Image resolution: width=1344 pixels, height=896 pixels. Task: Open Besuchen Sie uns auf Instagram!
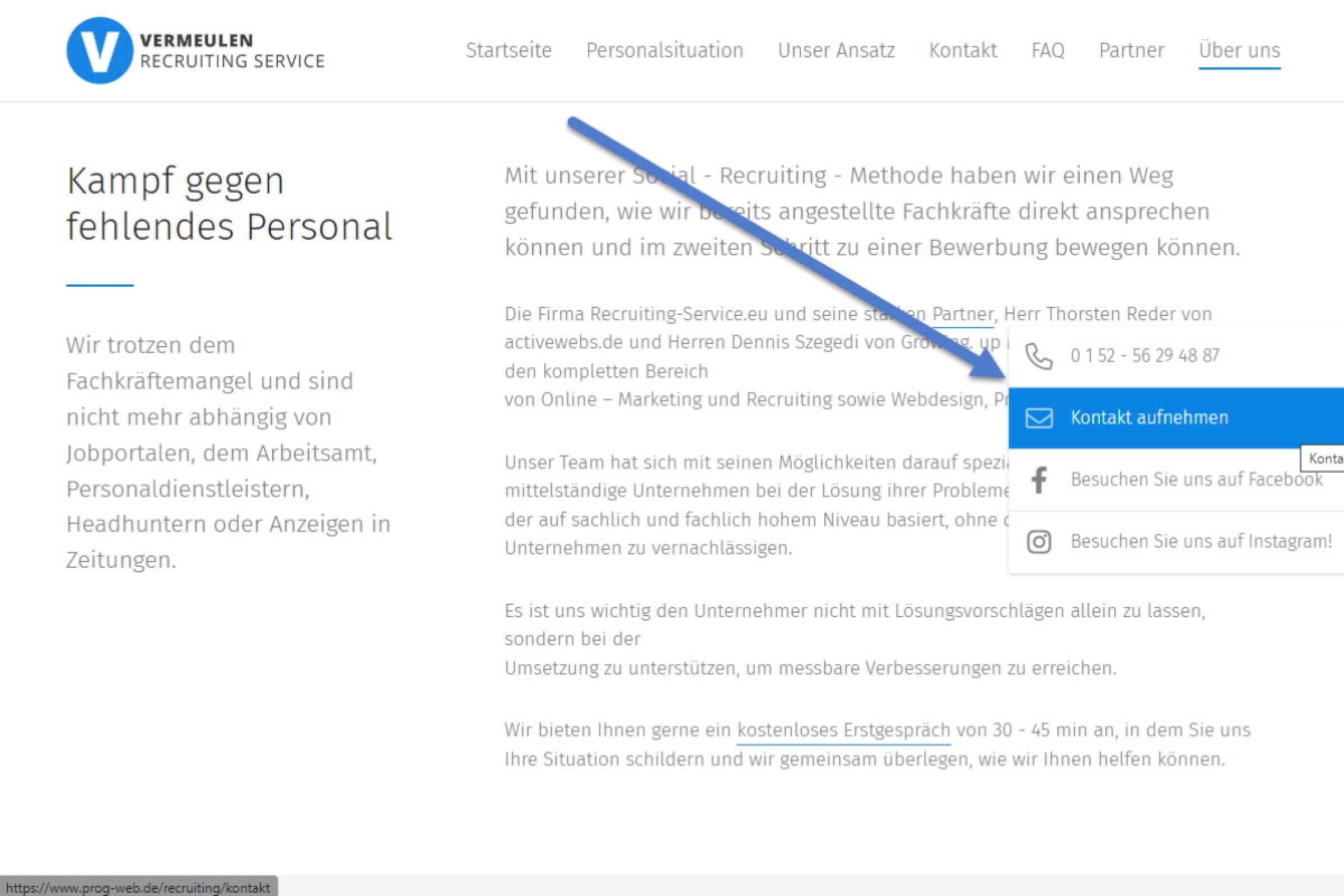1201,541
